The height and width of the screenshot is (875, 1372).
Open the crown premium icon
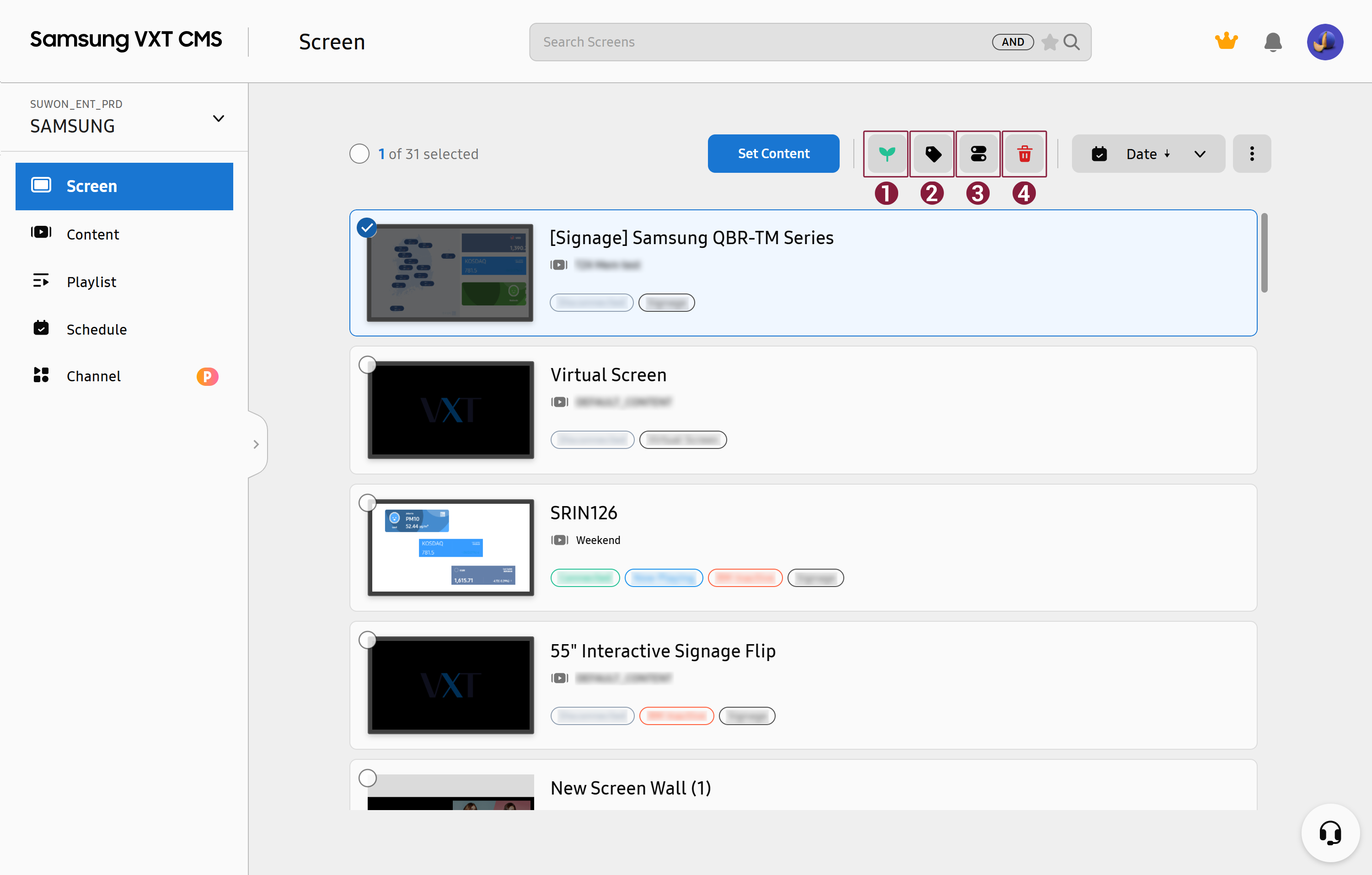[1226, 41]
